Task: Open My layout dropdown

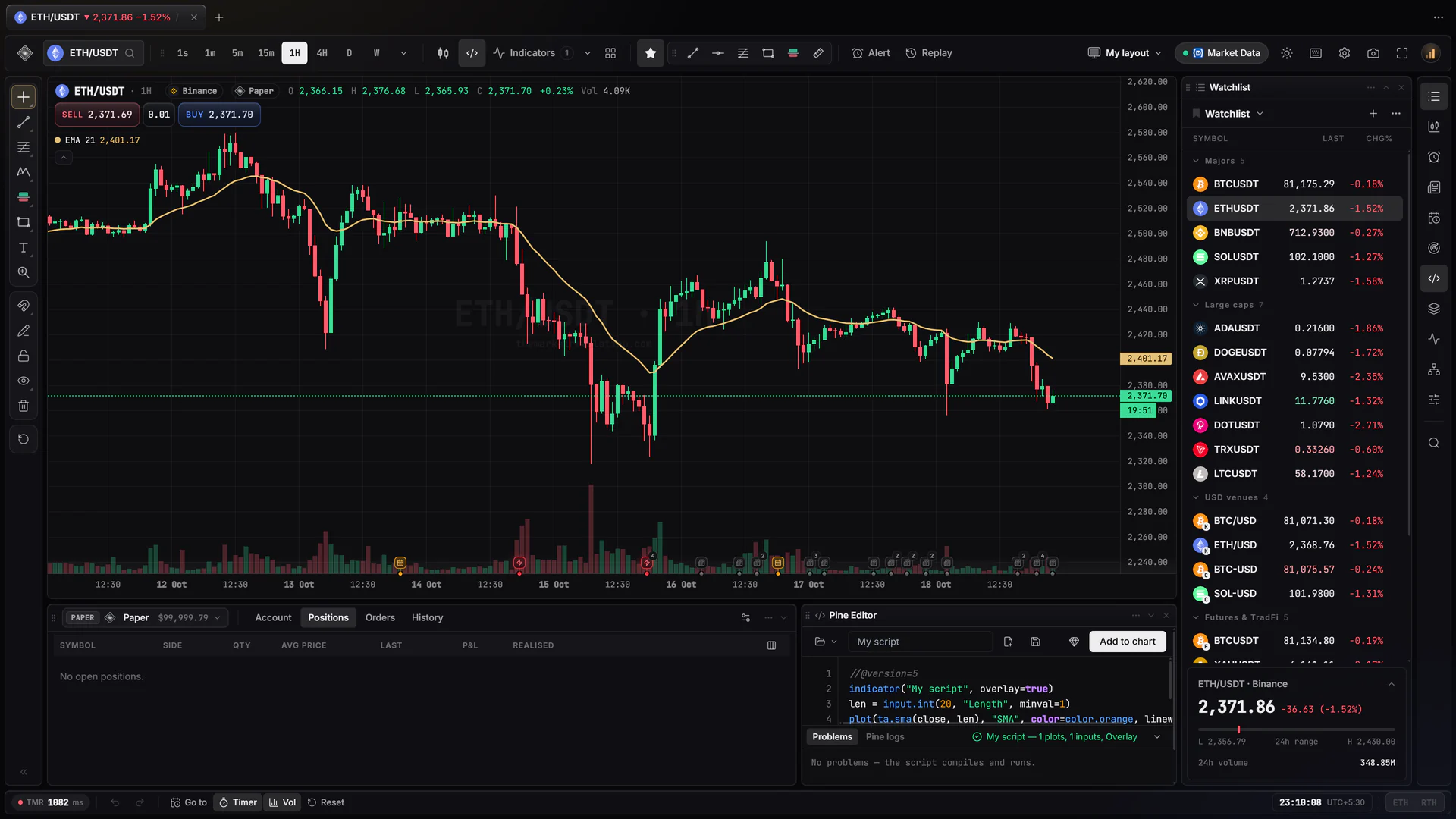Action: (1125, 53)
